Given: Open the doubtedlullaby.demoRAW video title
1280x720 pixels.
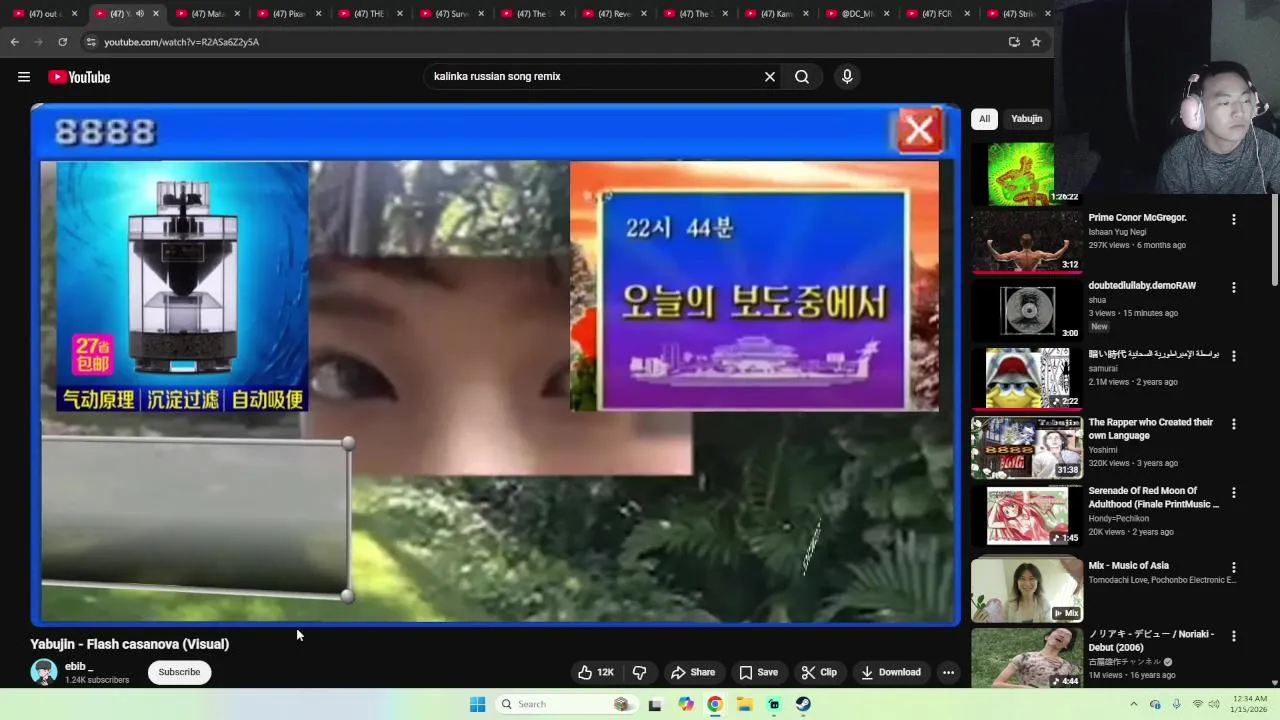Looking at the screenshot, I should [1142, 285].
